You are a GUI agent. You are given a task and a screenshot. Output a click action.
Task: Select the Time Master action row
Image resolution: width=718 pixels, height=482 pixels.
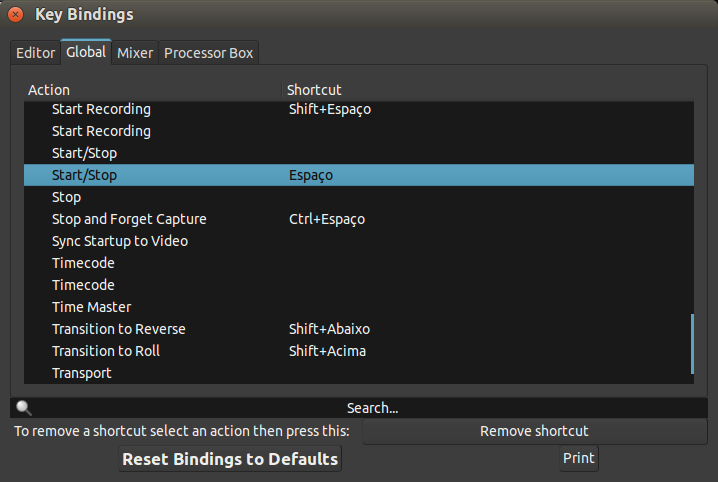coord(91,307)
